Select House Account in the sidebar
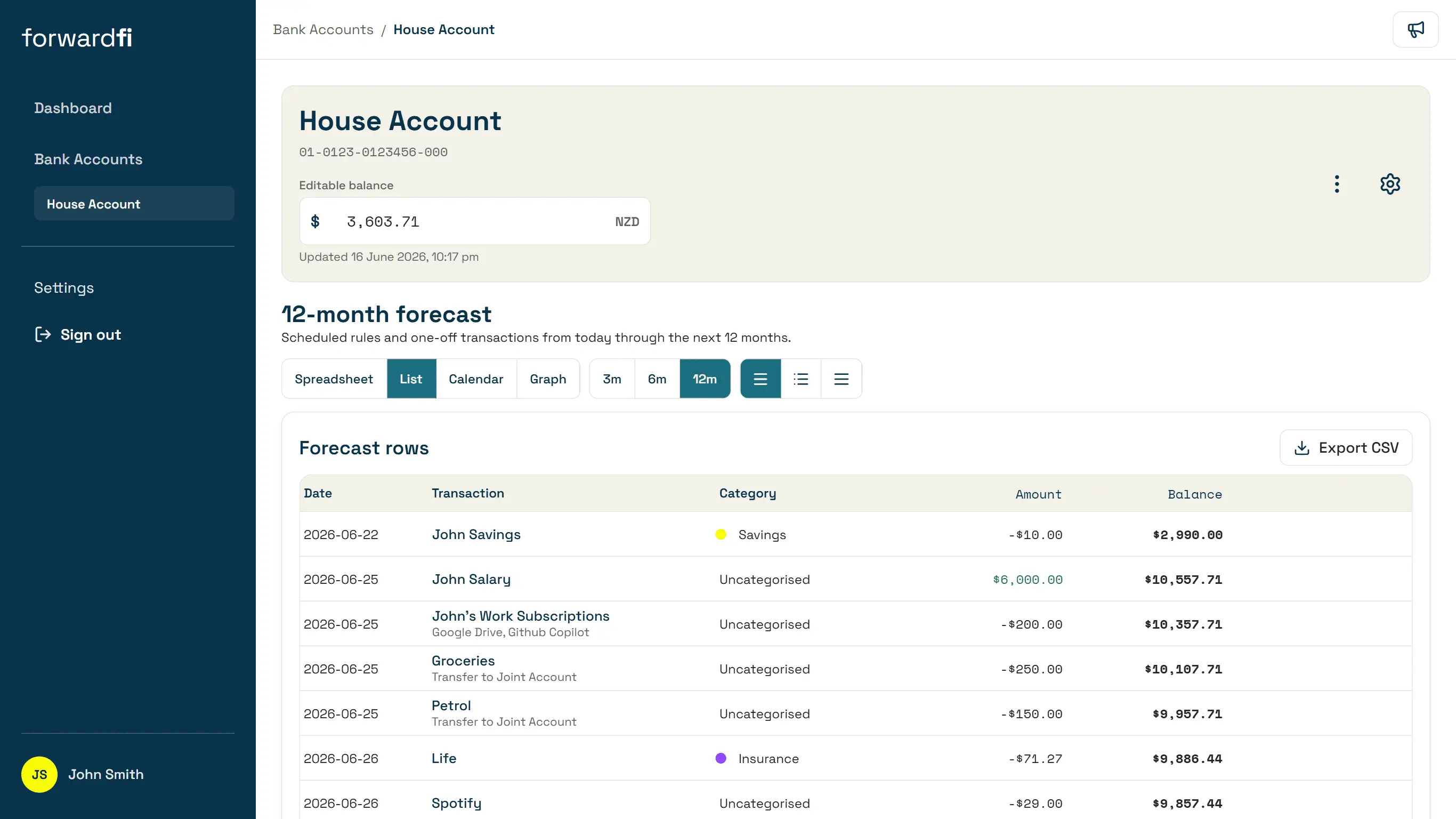Screen dimensions: 1456x819 (134, 204)
